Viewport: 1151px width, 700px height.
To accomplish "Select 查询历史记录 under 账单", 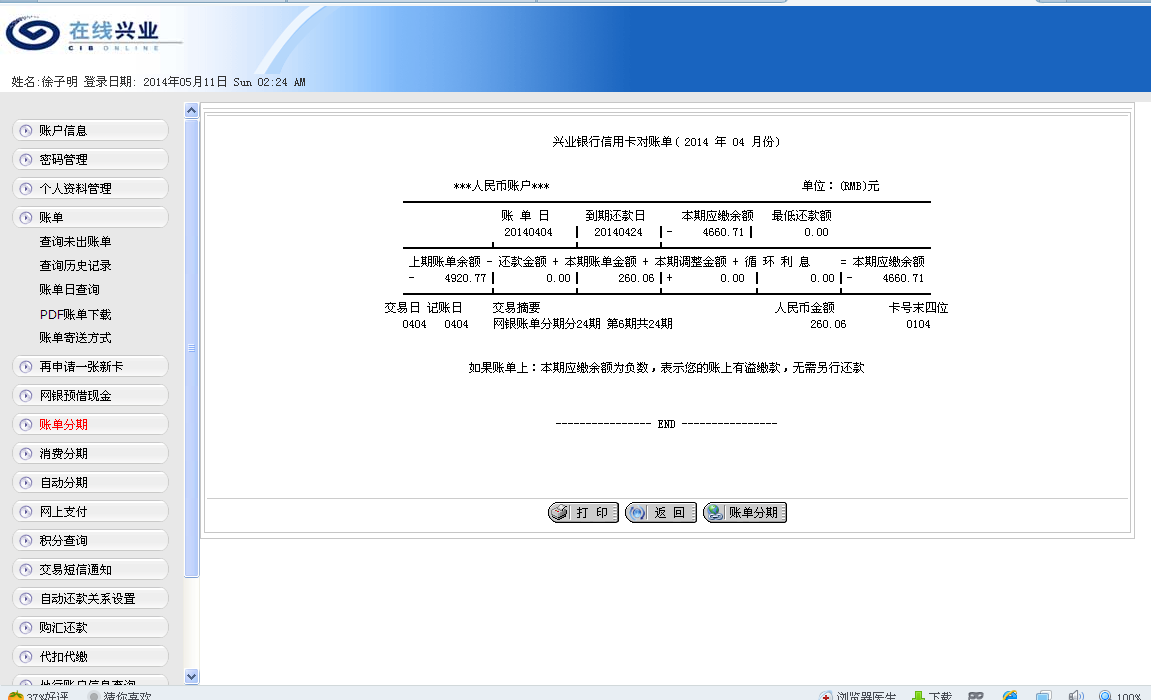I will pyautogui.click(x=75, y=266).
